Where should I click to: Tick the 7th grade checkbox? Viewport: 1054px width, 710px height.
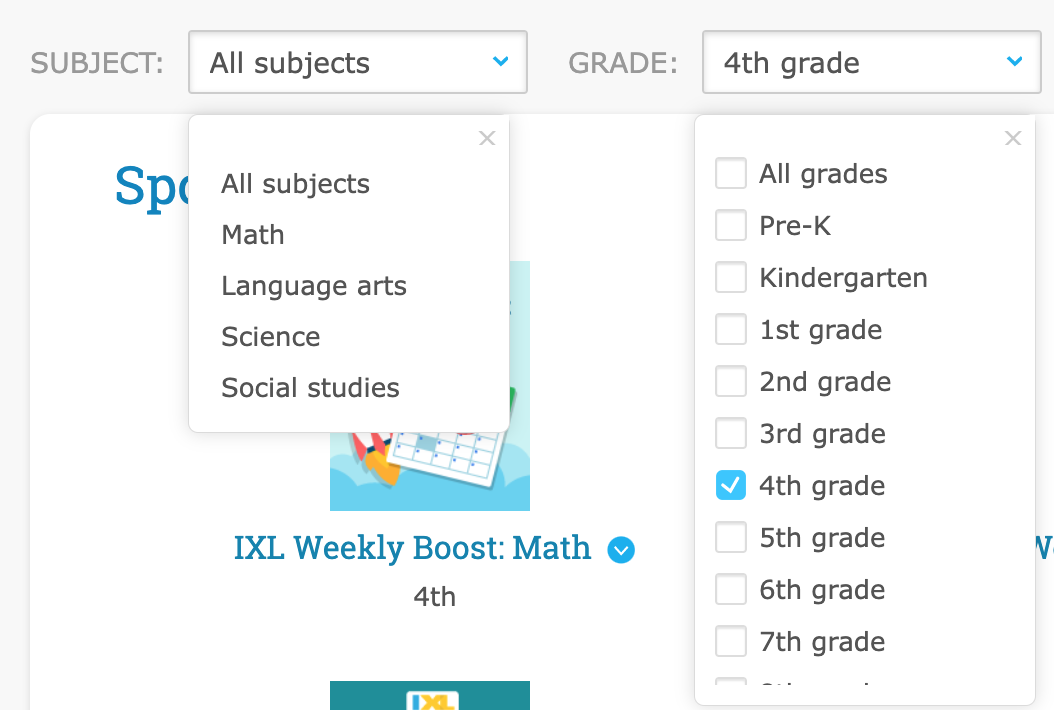731,642
